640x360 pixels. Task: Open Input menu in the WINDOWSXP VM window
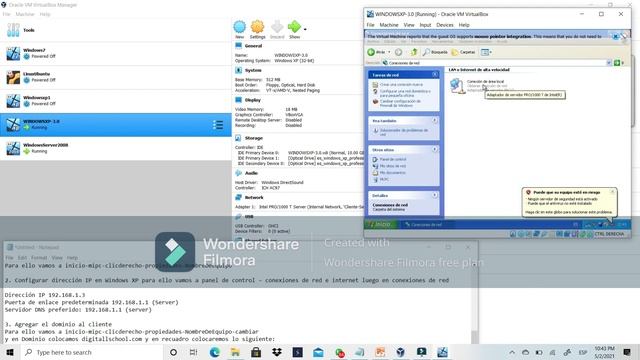(x=425, y=25)
